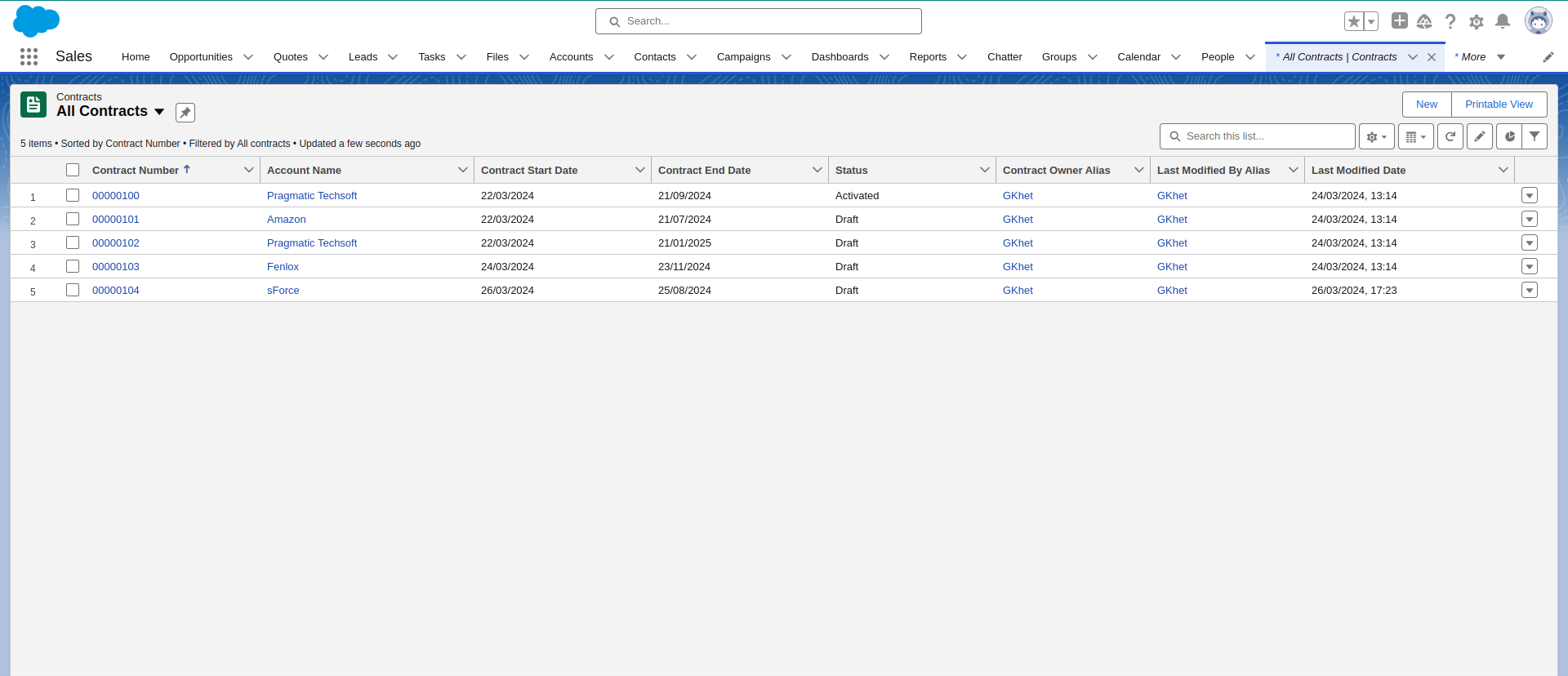Expand the Opportunities nav dropdown
The width and height of the screenshot is (1568, 676).
(x=248, y=57)
